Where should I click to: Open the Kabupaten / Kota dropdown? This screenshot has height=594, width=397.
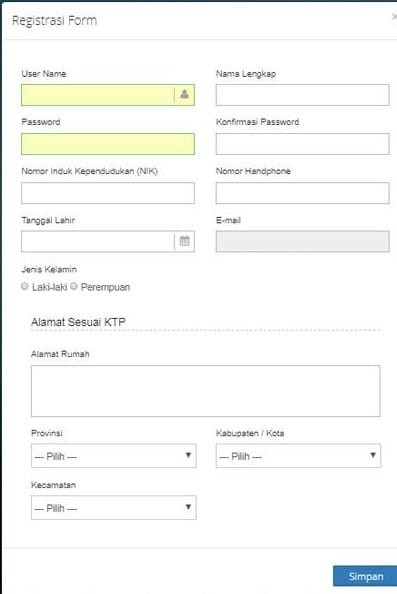298,456
